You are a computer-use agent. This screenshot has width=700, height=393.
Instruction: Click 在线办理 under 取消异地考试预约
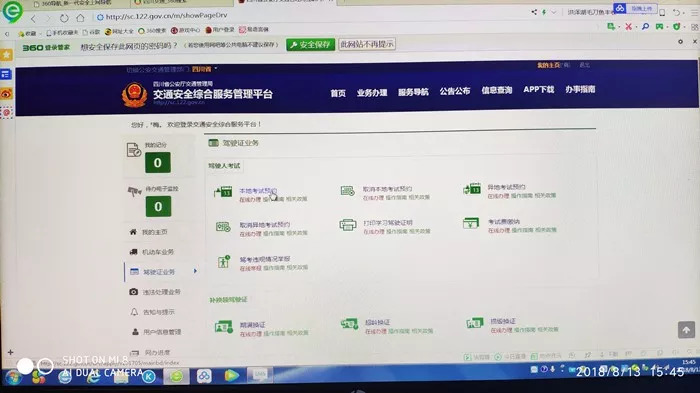(x=250, y=234)
